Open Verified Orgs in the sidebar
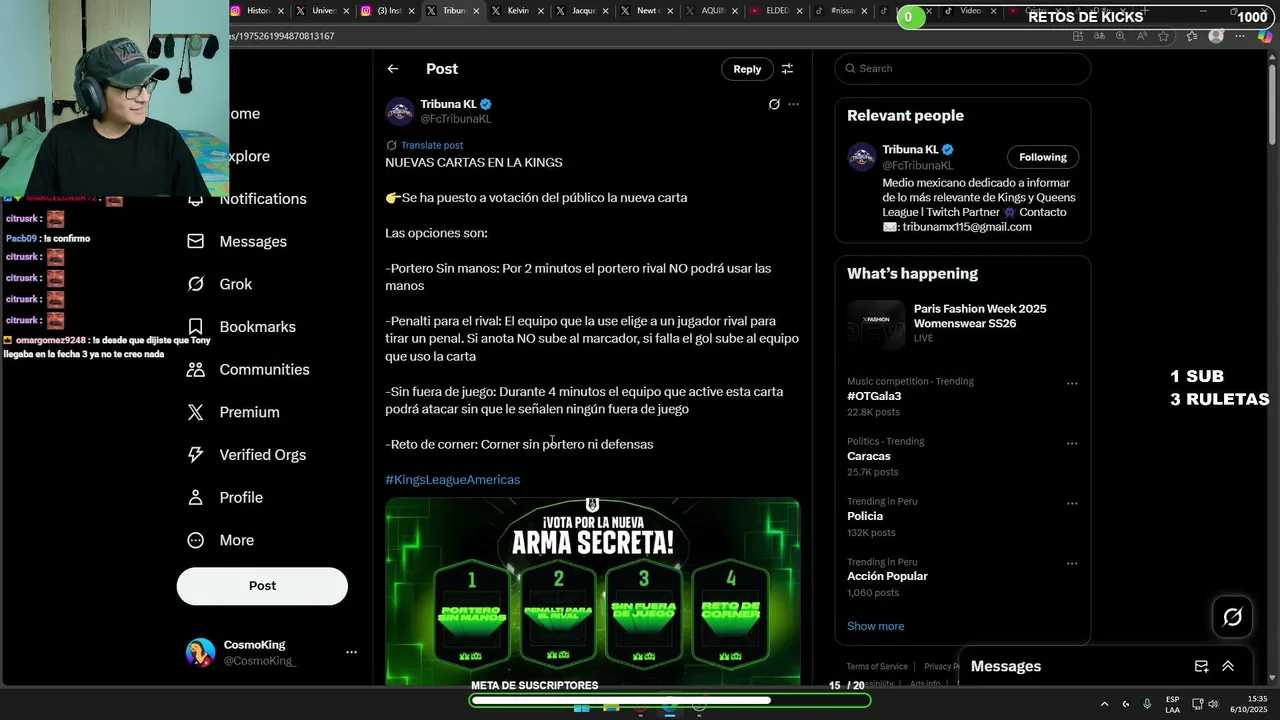The height and width of the screenshot is (720, 1280). tap(262, 455)
